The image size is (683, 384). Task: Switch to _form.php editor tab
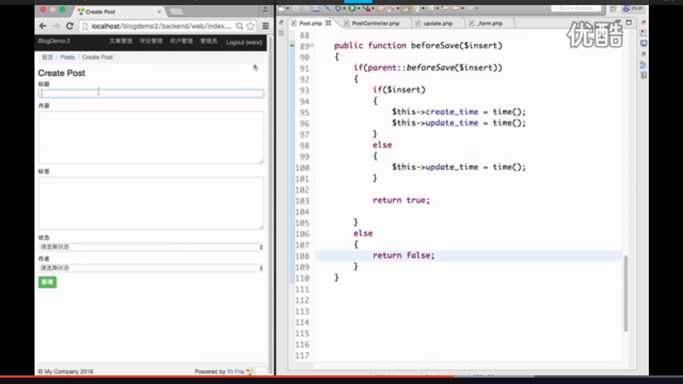click(490, 23)
